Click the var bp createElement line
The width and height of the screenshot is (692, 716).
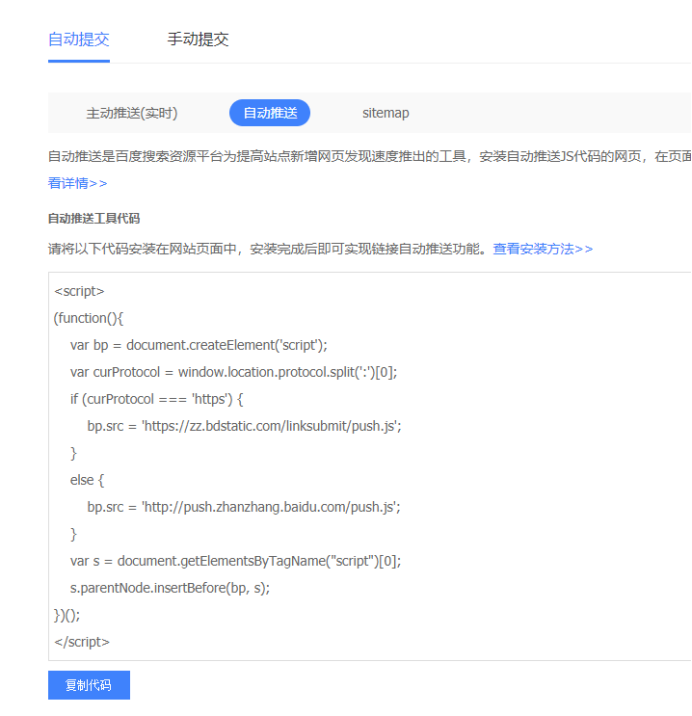(199, 345)
